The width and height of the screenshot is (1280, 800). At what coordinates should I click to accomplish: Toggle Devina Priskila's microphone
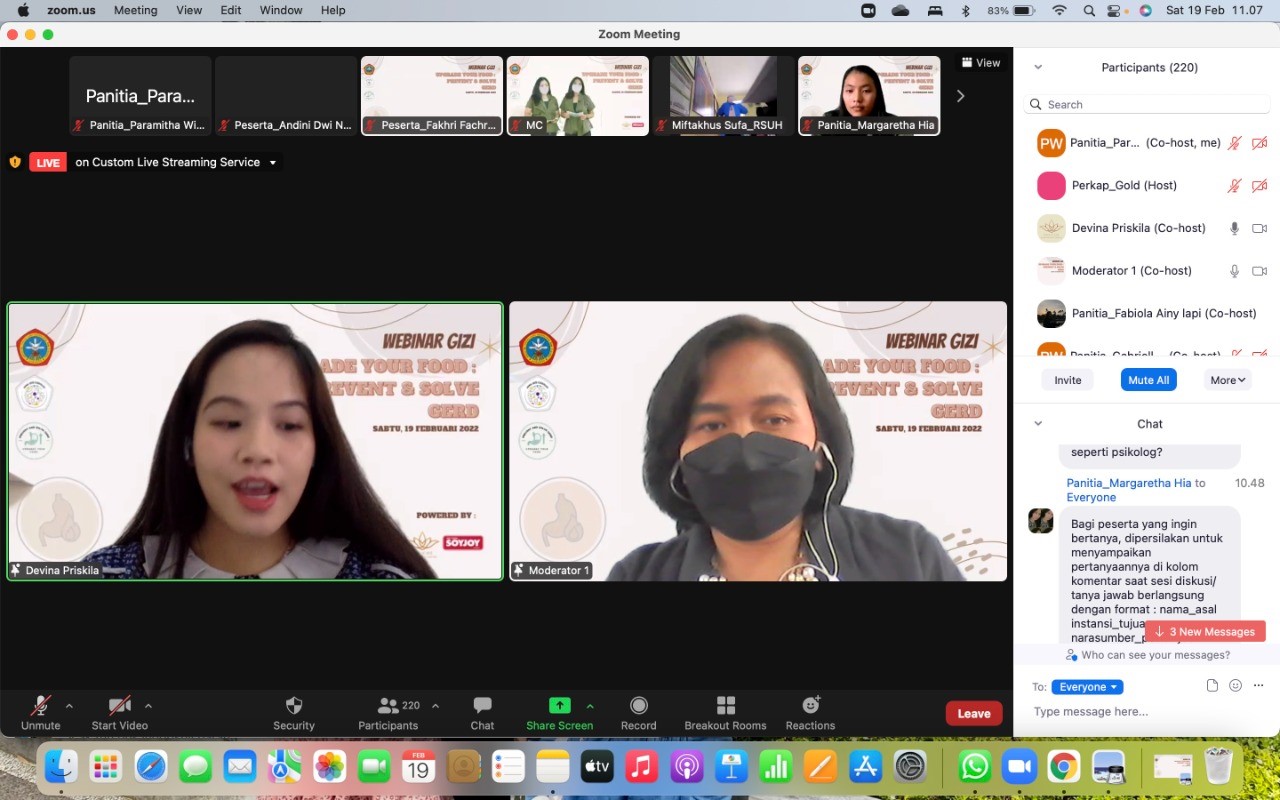1234,228
